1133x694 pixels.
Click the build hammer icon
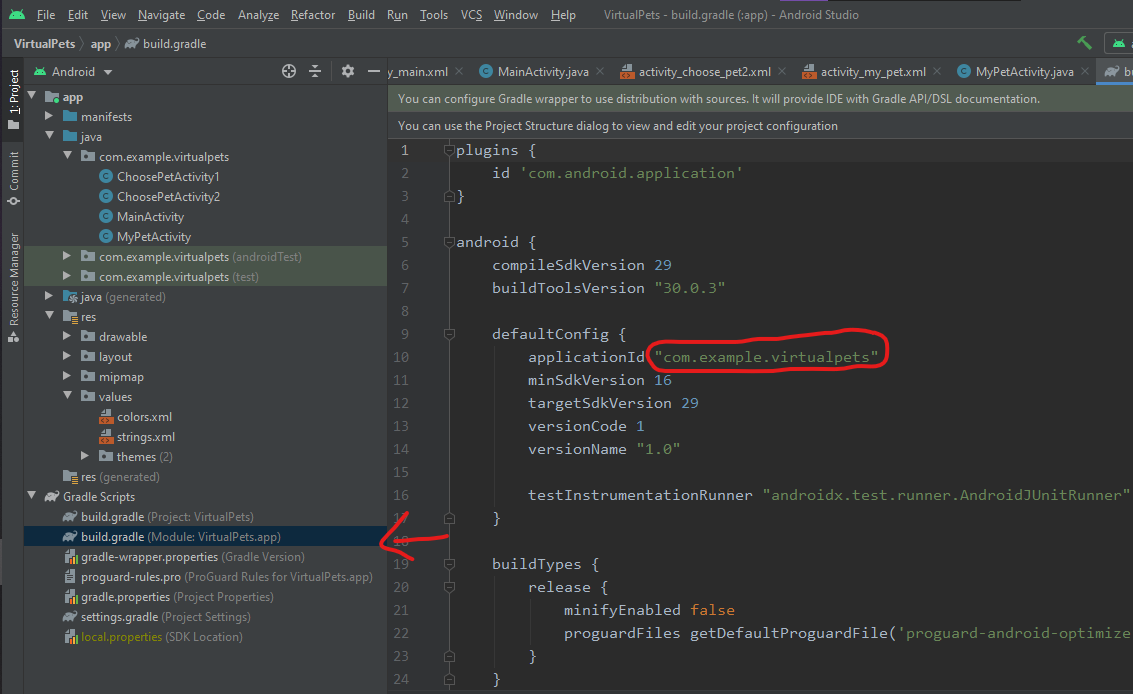pos(1084,43)
